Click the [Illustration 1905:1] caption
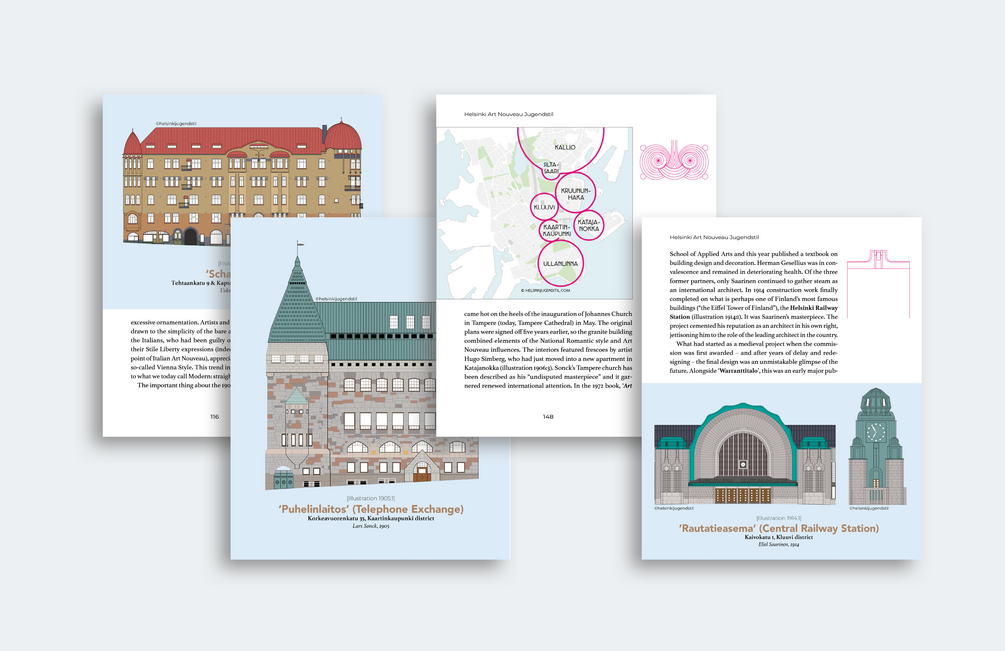This screenshot has height=651, width=1005. point(370,498)
